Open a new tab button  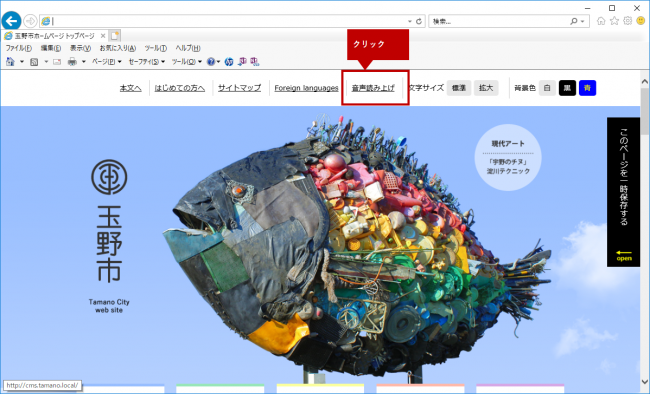115,36
